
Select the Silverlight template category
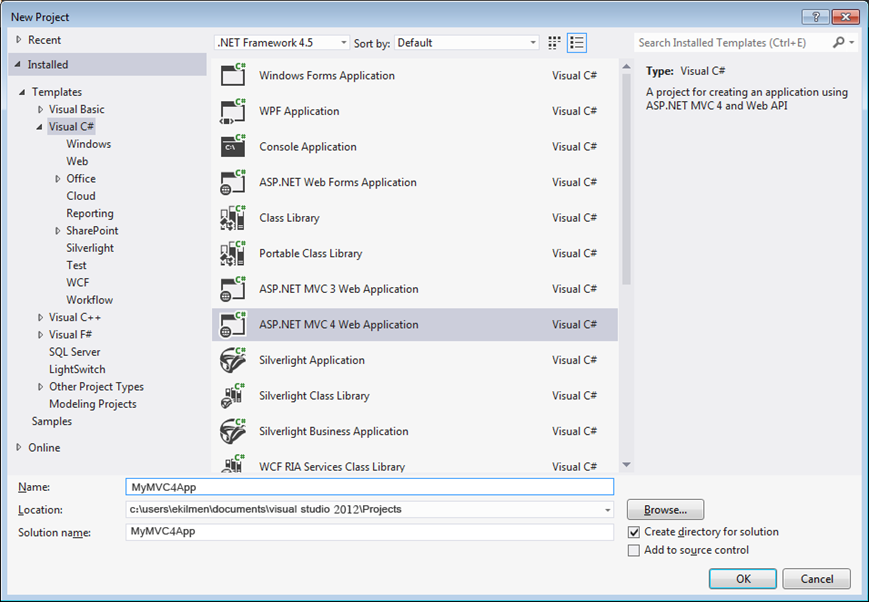90,248
